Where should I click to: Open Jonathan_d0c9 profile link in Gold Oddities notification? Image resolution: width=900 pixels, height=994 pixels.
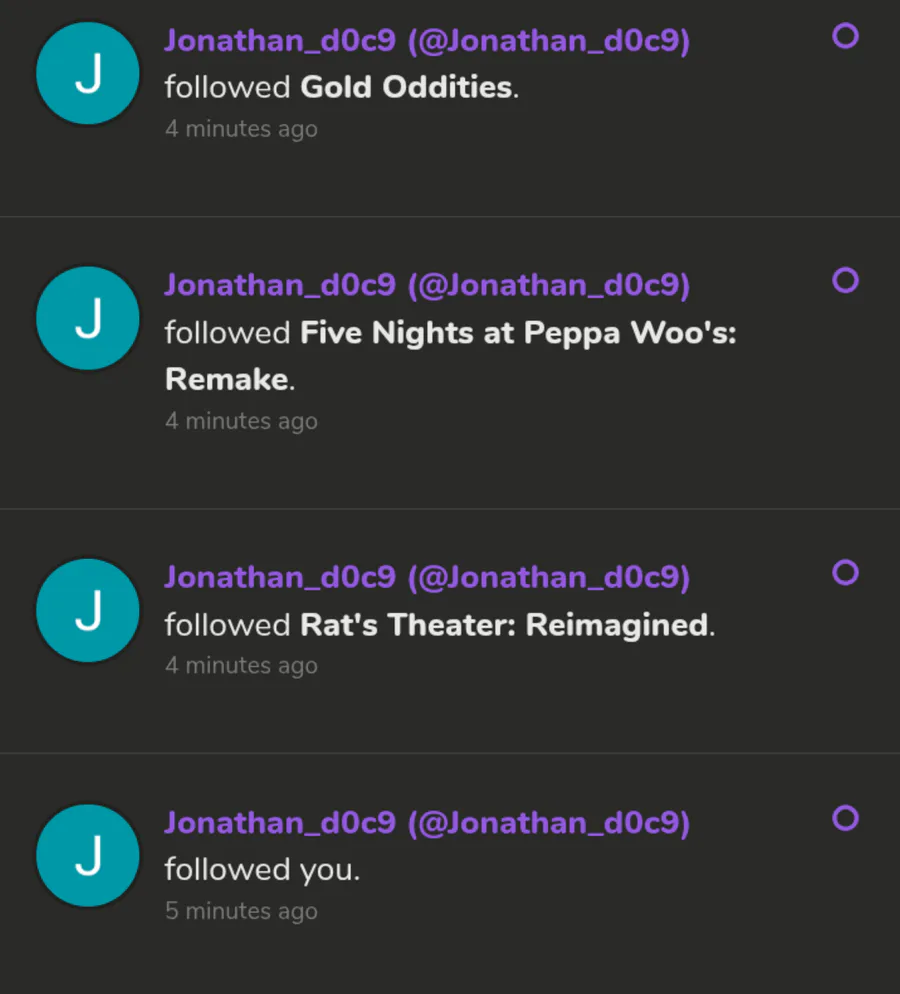click(x=427, y=41)
